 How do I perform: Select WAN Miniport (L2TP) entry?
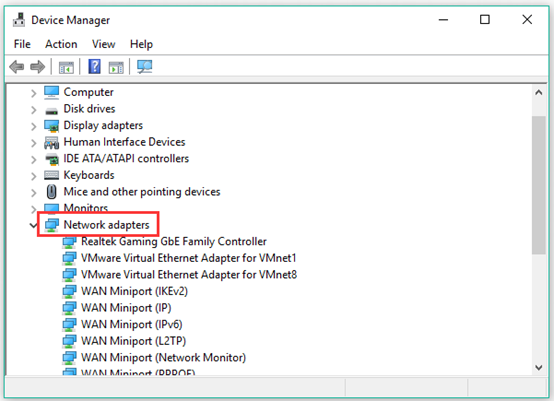tap(134, 341)
